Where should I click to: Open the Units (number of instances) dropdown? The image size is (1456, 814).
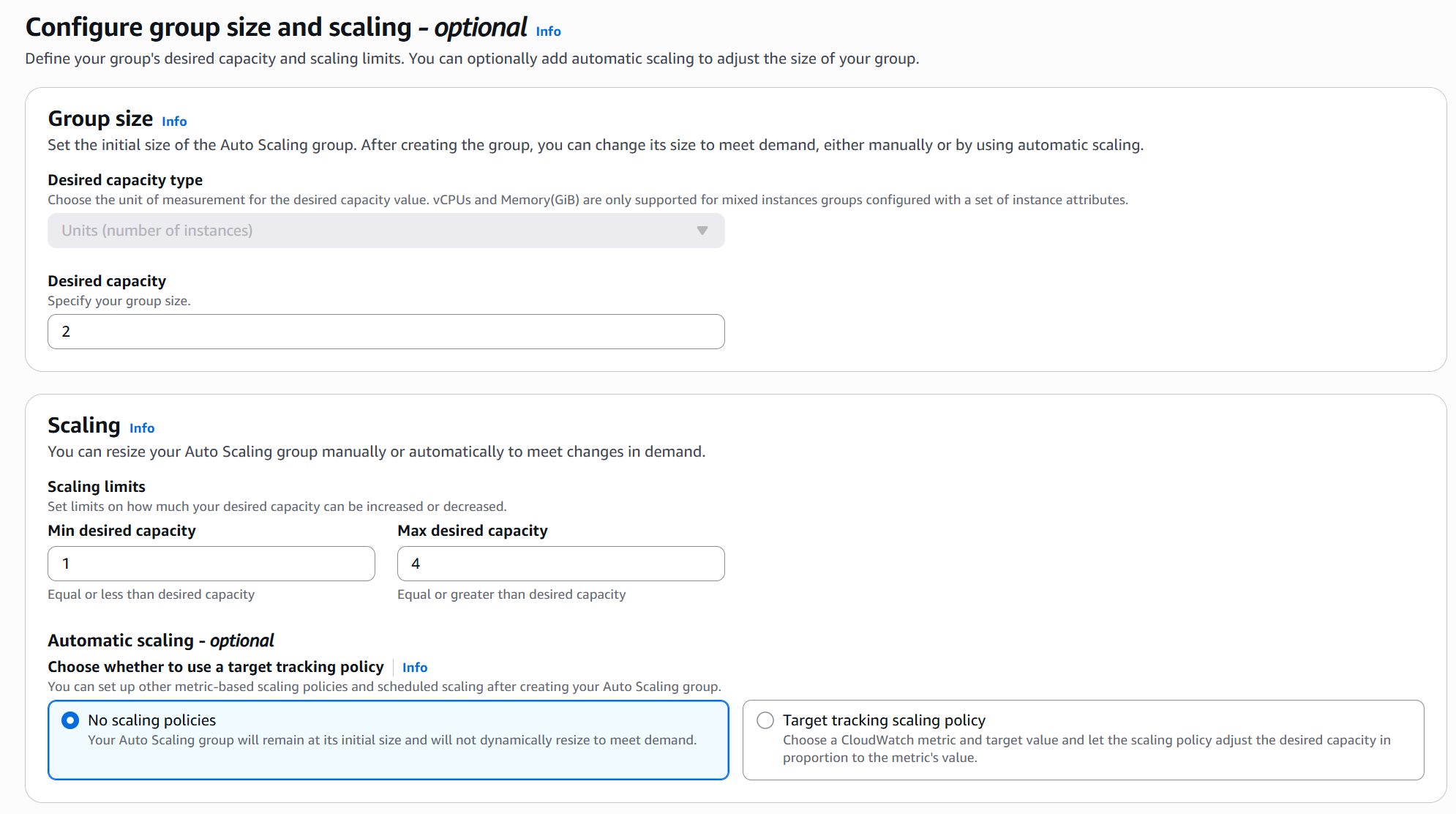click(x=386, y=231)
